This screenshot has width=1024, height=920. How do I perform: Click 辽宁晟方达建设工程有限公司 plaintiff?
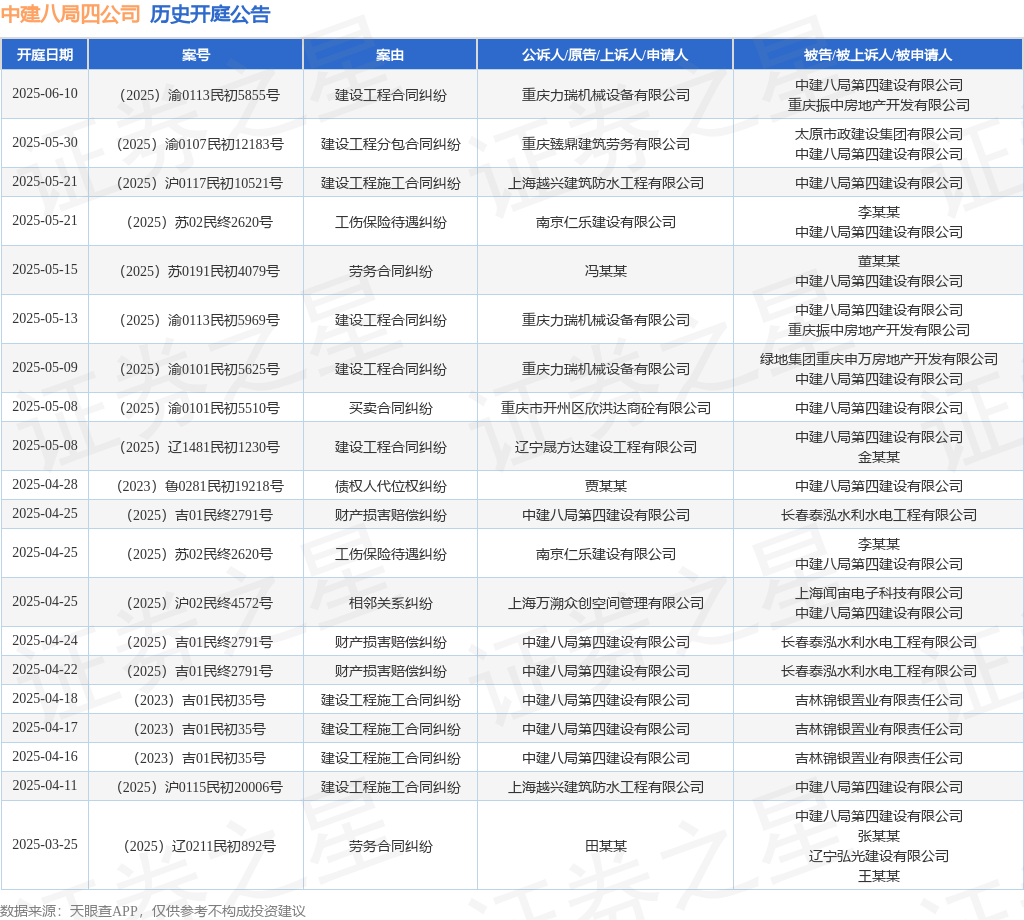tap(605, 447)
